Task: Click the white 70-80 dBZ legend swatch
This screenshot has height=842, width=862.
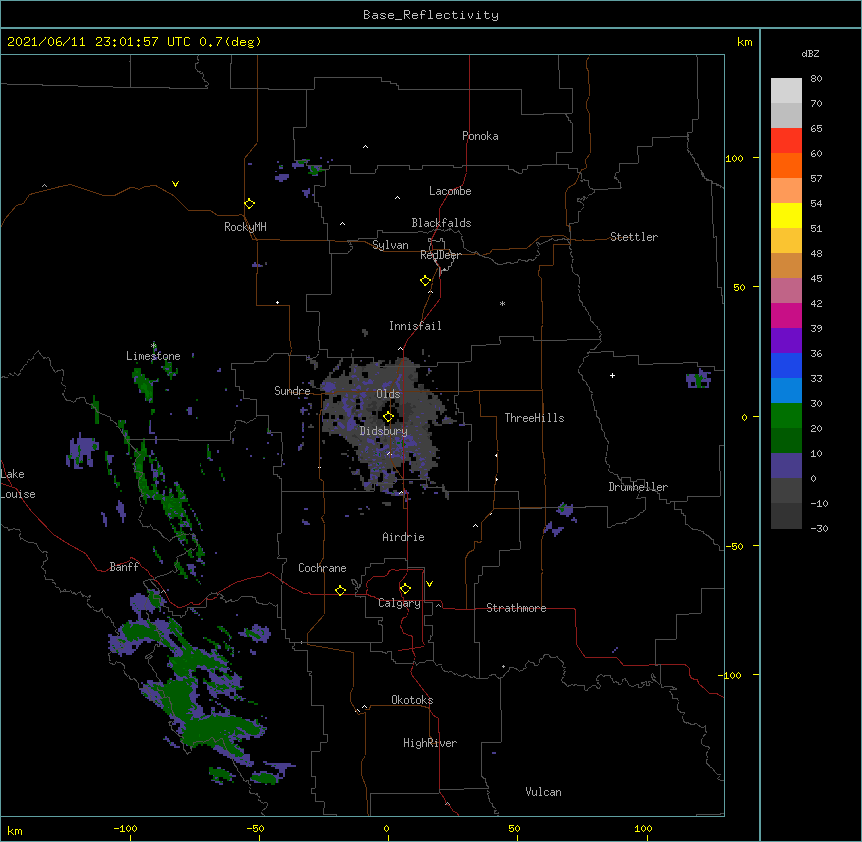Action: [786, 91]
